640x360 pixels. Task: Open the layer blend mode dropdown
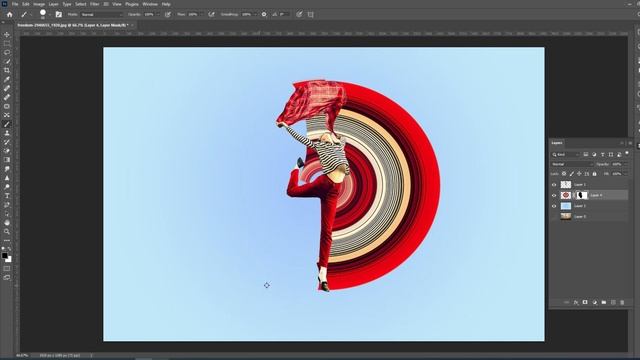click(x=572, y=164)
